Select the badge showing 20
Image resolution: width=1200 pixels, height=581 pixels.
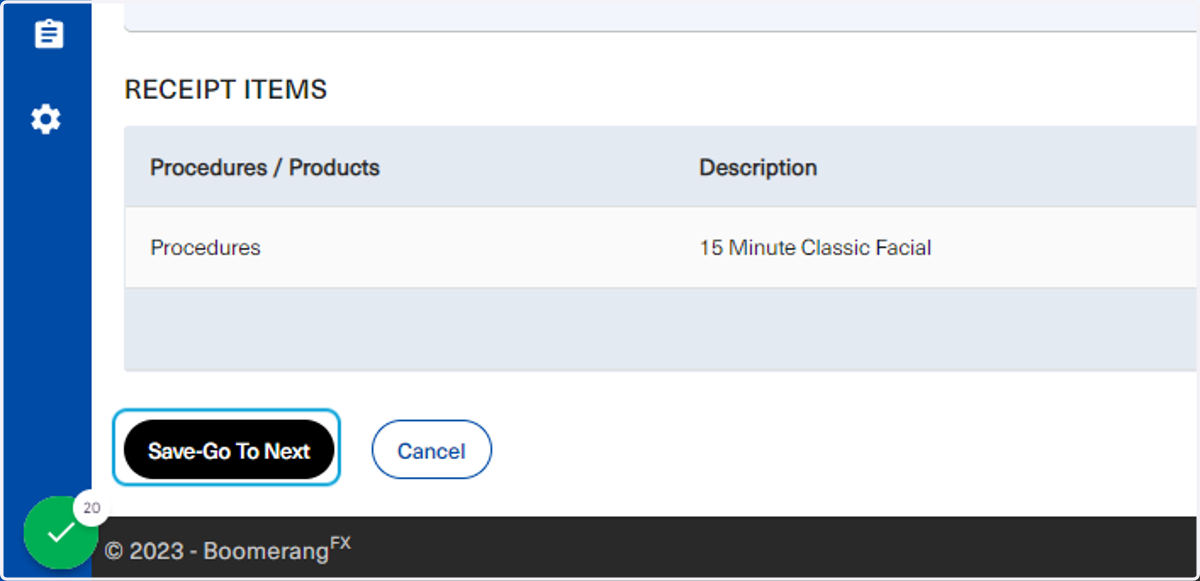pyautogui.click(x=91, y=508)
